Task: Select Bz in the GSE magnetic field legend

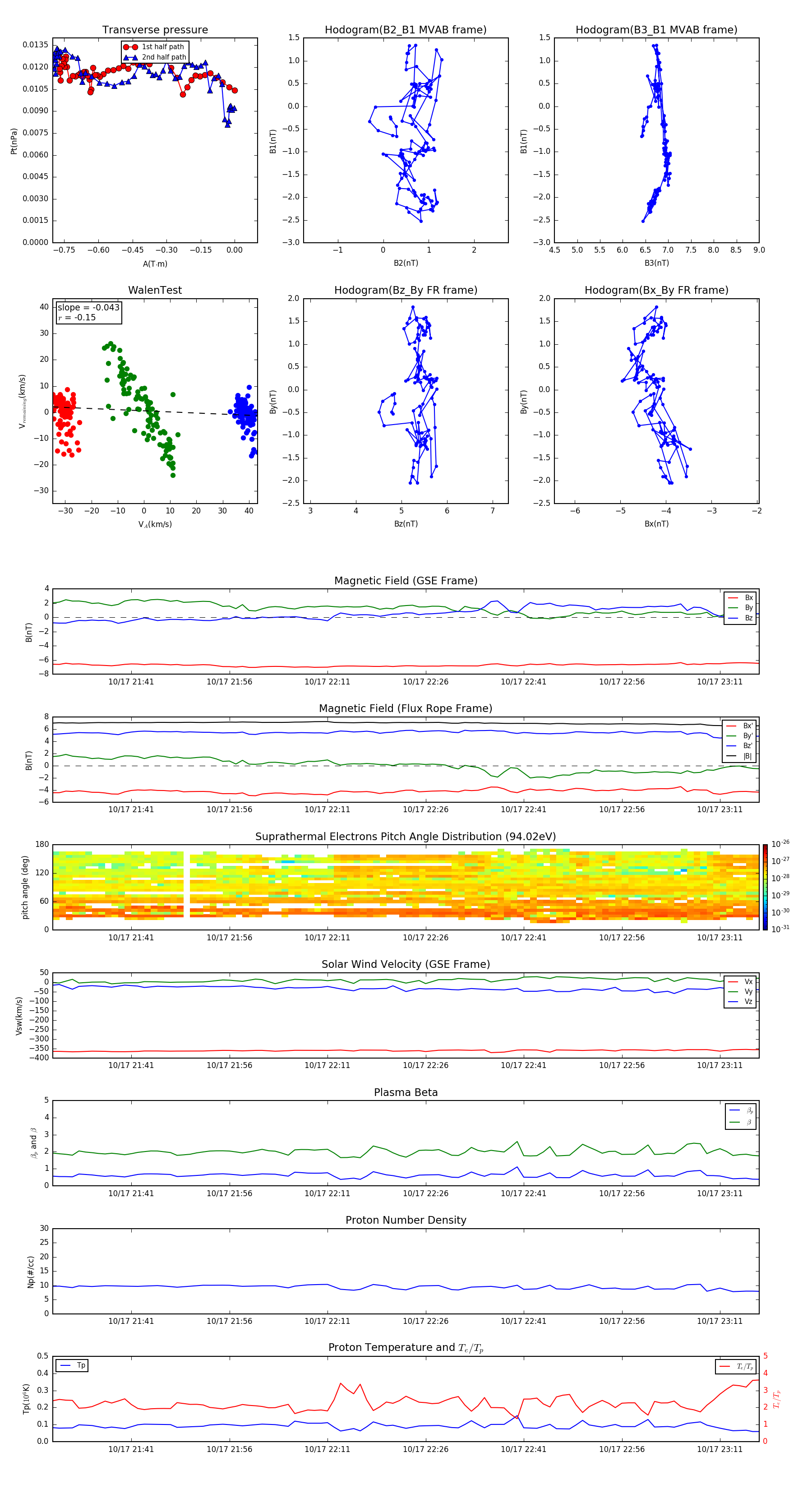Action: click(x=740, y=618)
